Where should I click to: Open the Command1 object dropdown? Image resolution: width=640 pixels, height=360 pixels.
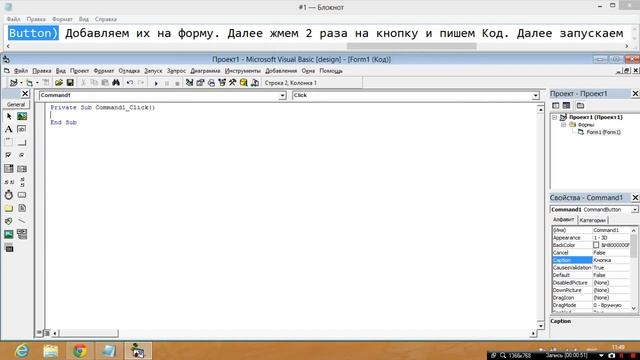282,96
